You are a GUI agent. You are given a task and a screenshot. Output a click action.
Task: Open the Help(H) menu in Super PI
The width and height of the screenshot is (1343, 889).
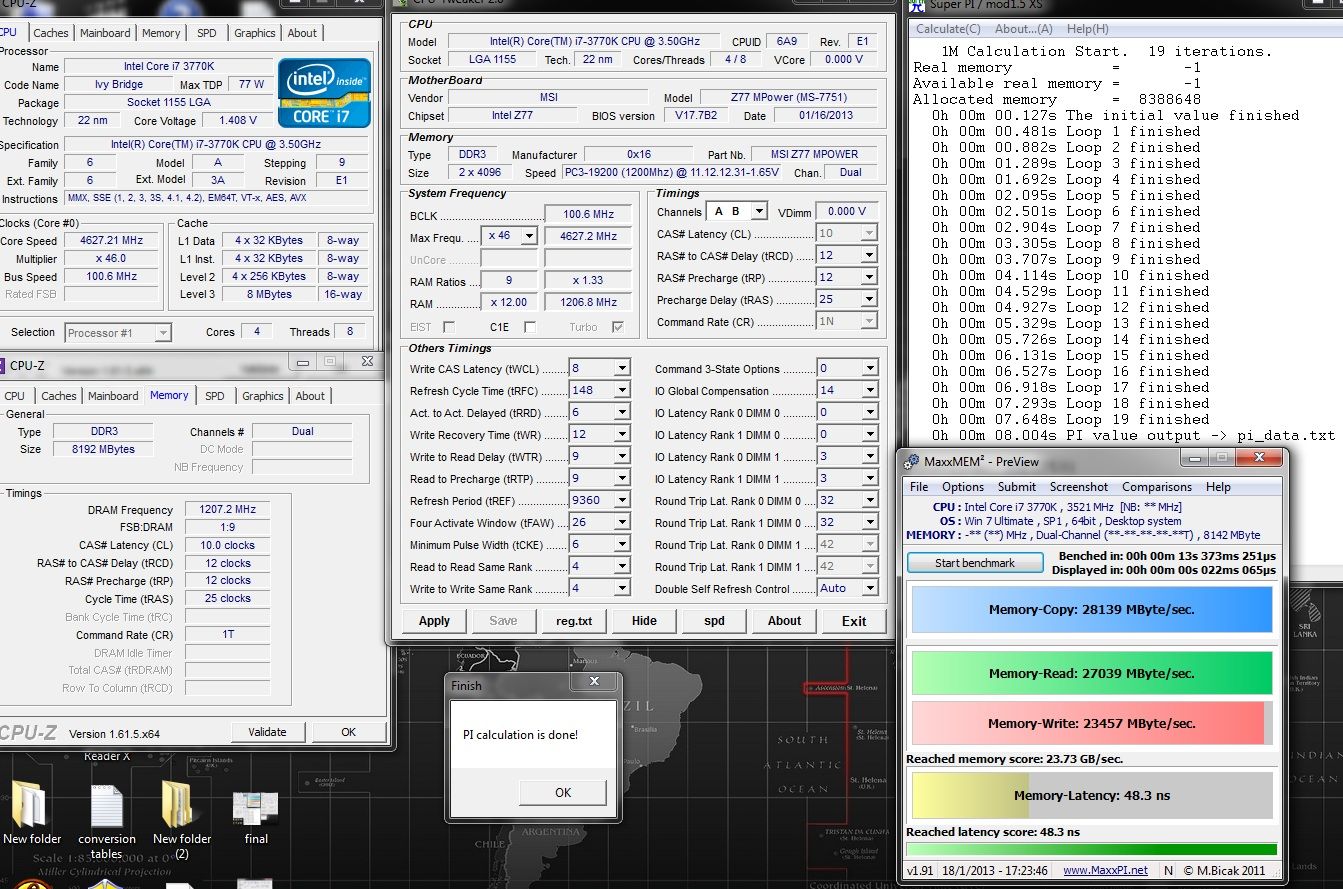(1088, 29)
